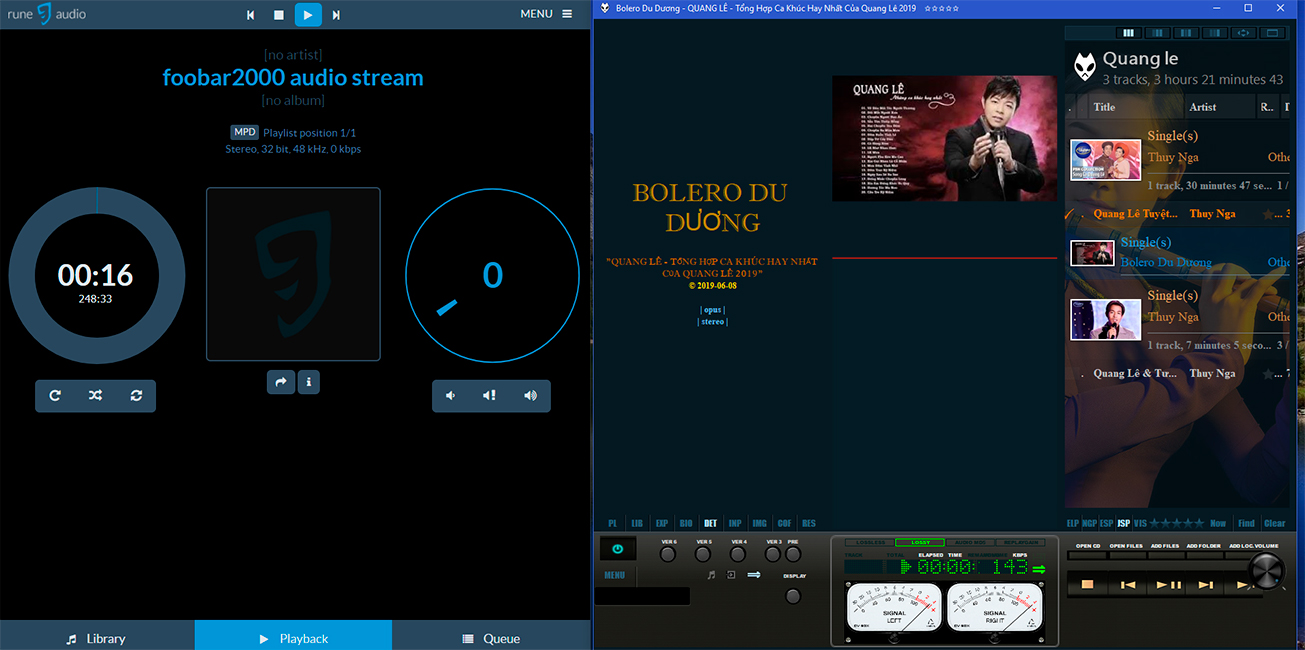Select the DET panel tab
This screenshot has height=650, width=1305.
tap(710, 523)
